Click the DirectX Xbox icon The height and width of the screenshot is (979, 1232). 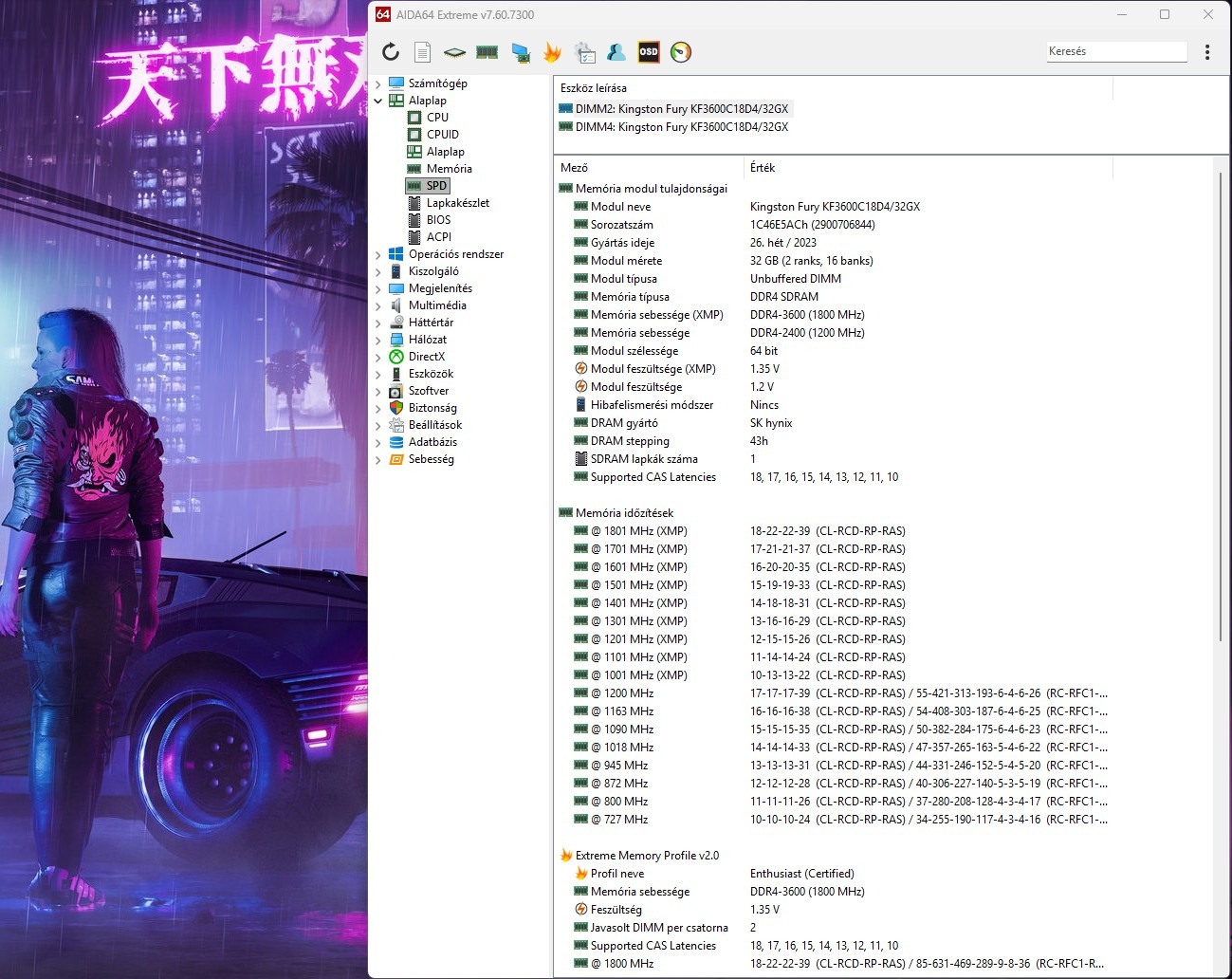396,357
